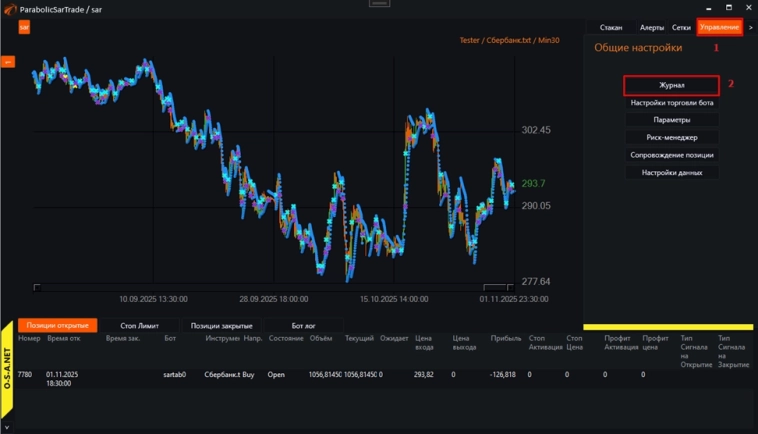
Task: Switch to the Бот лог tab
Action: point(303,325)
